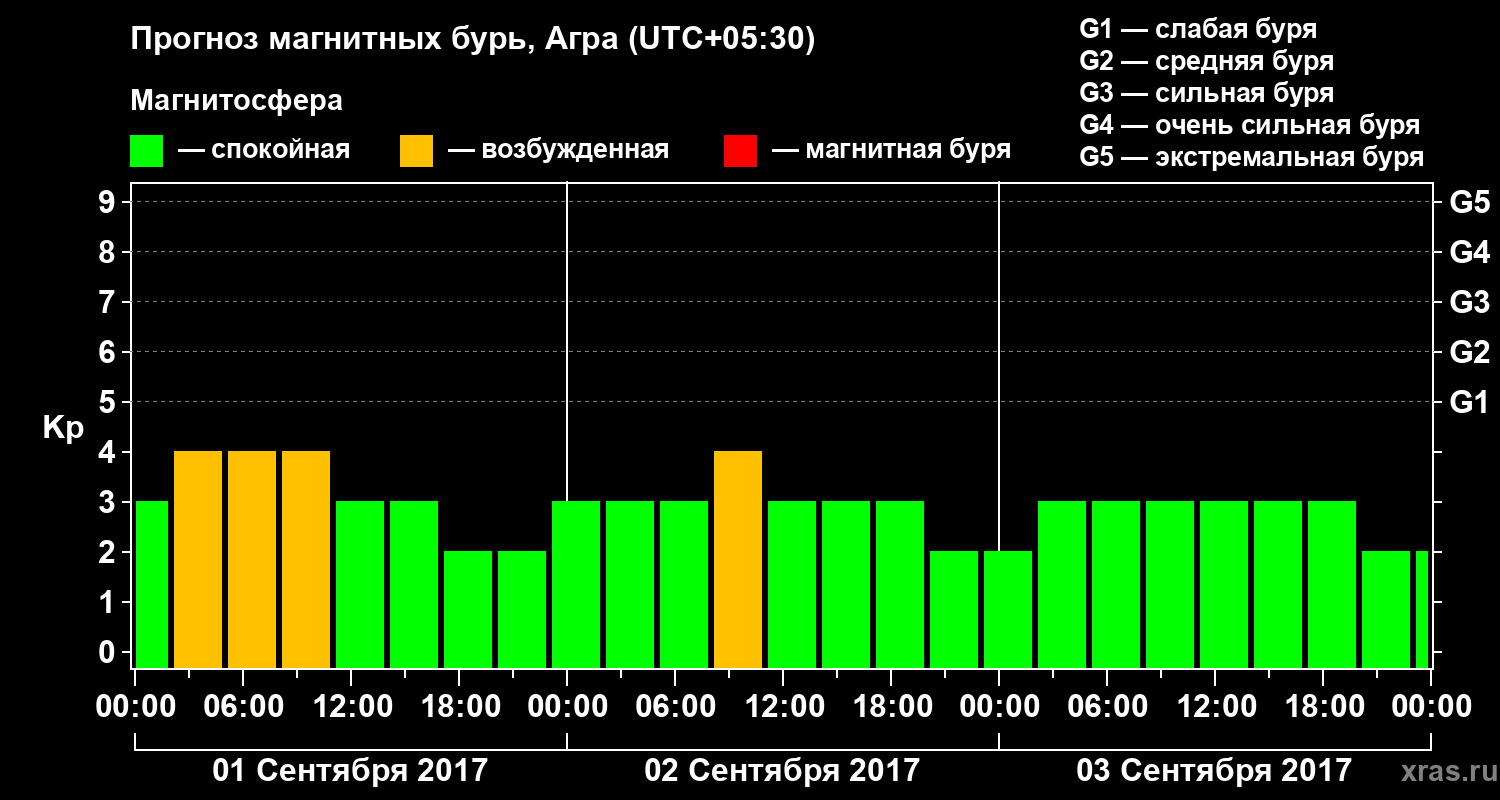Viewport: 1500px width, 800px height.
Task: Click the G2 — средняя буря legend text
Action: [x=1207, y=62]
